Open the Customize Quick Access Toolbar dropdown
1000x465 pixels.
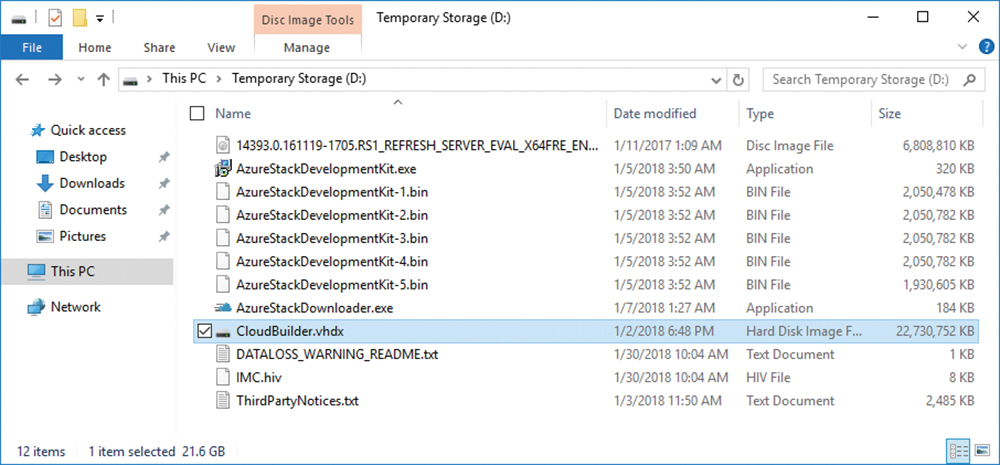(99, 18)
